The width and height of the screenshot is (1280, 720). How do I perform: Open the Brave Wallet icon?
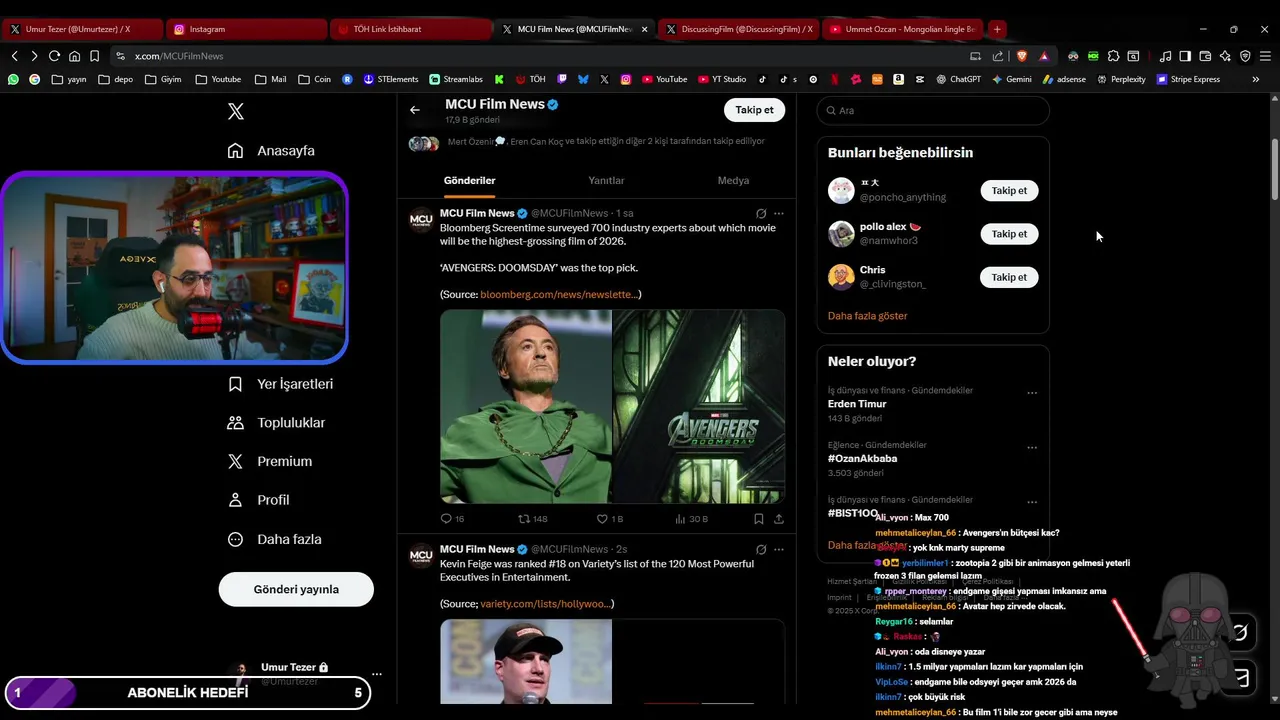coord(1205,56)
